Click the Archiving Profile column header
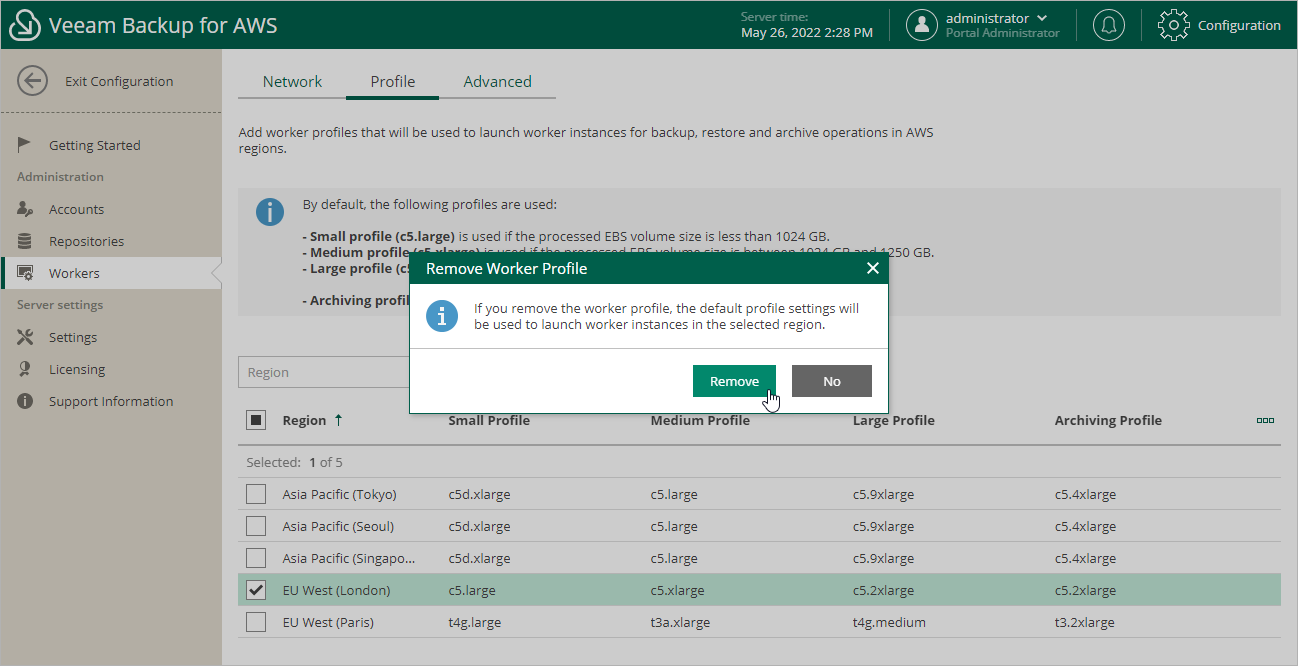This screenshot has width=1298, height=666. click(x=1108, y=420)
